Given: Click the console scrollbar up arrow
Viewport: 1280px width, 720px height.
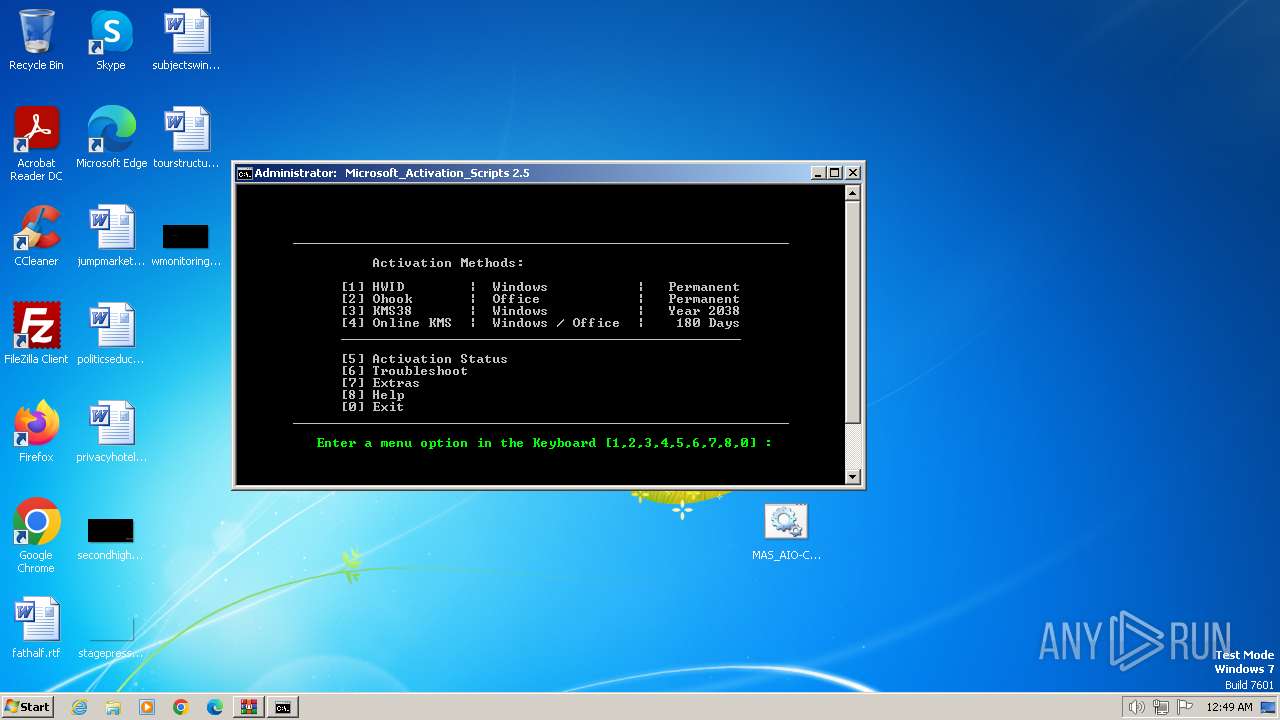Looking at the screenshot, I should click(x=853, y=193).
